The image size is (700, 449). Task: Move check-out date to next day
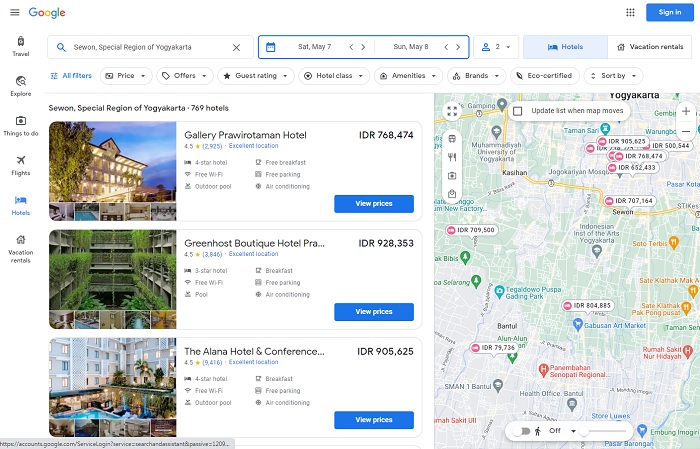click(x=458, y=47)
